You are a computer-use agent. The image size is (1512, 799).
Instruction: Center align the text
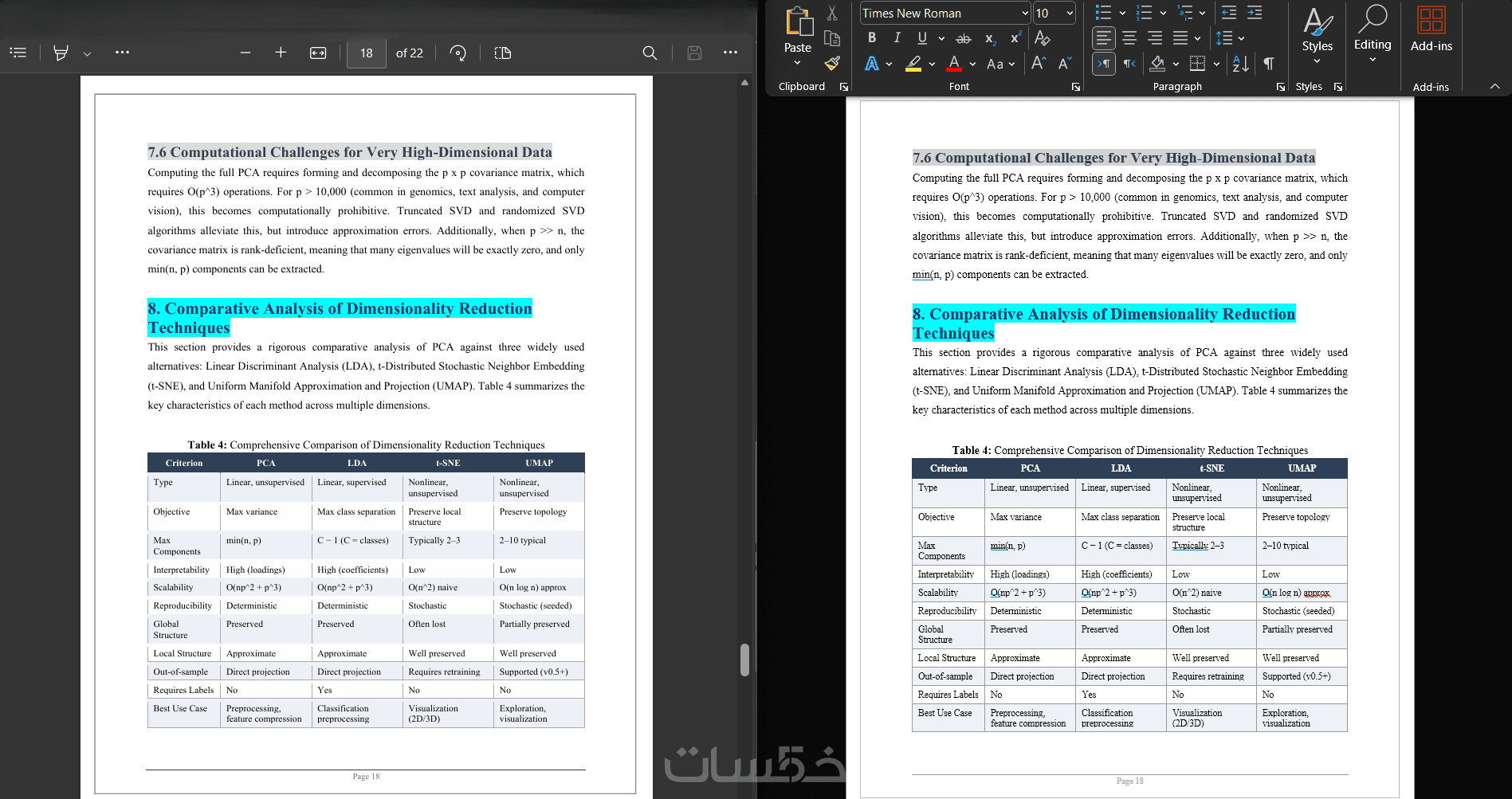1129,38
